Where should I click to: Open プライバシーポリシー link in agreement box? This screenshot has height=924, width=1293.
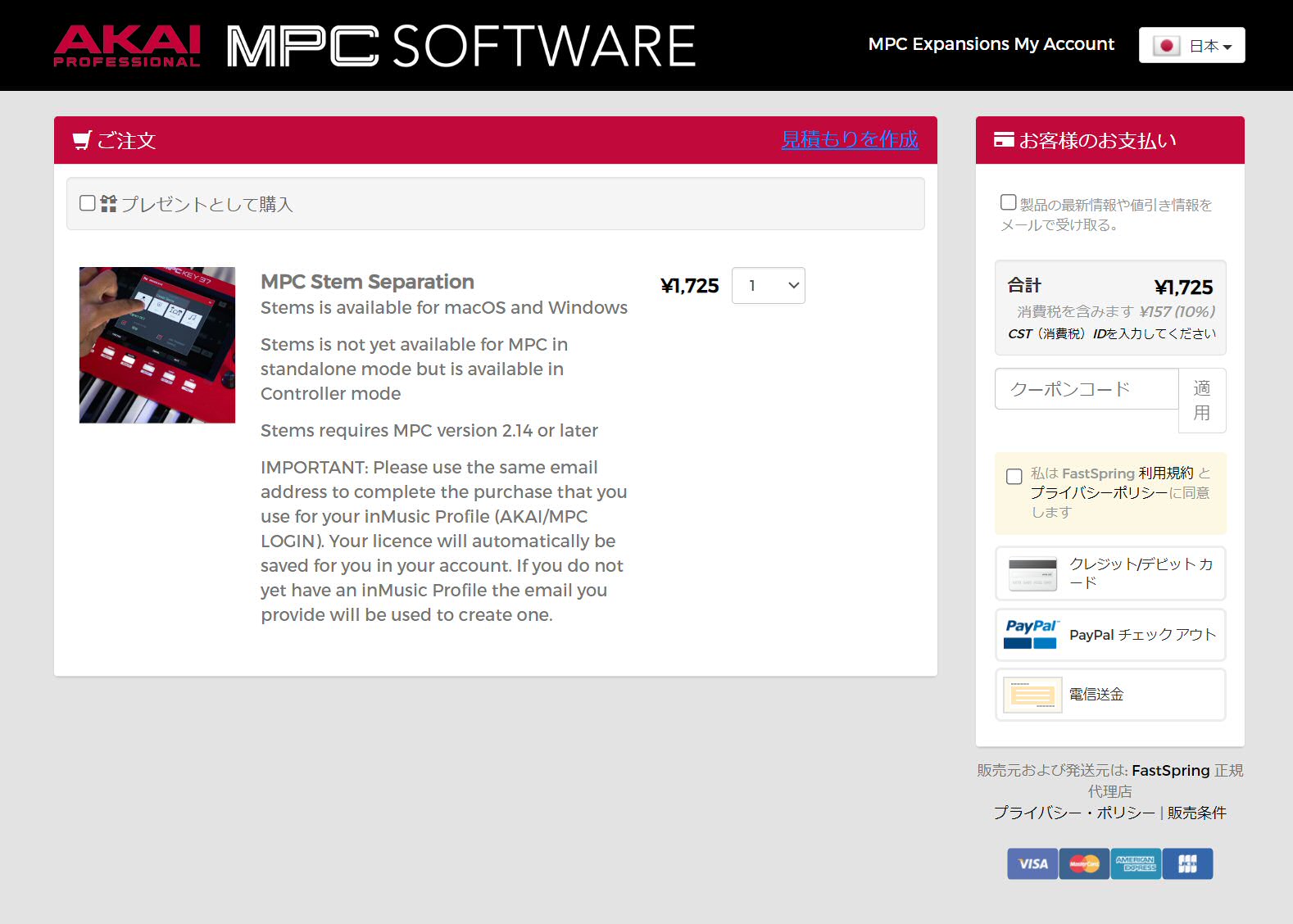[1099, 492]
